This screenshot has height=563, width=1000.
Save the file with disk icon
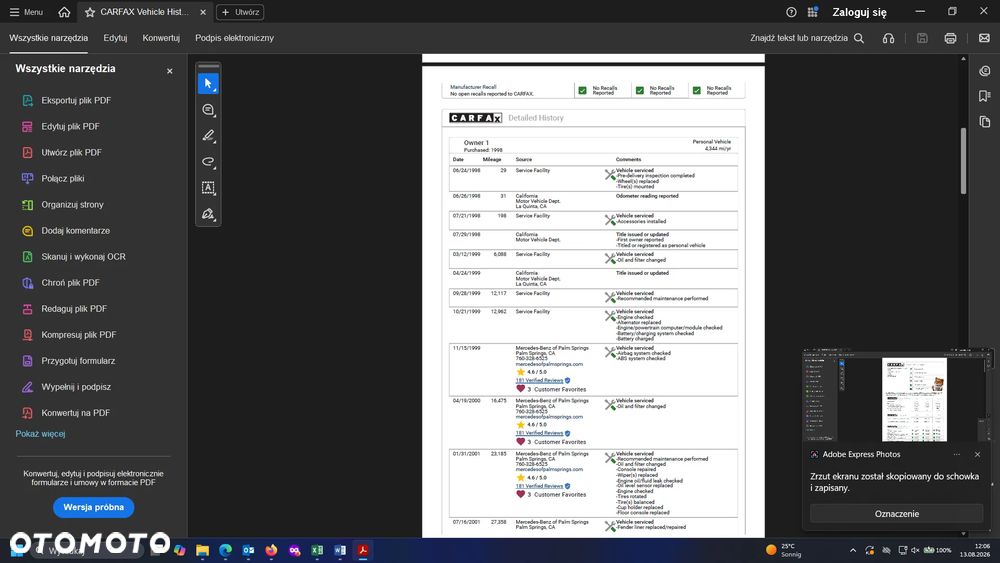click(x=922, y=38)
